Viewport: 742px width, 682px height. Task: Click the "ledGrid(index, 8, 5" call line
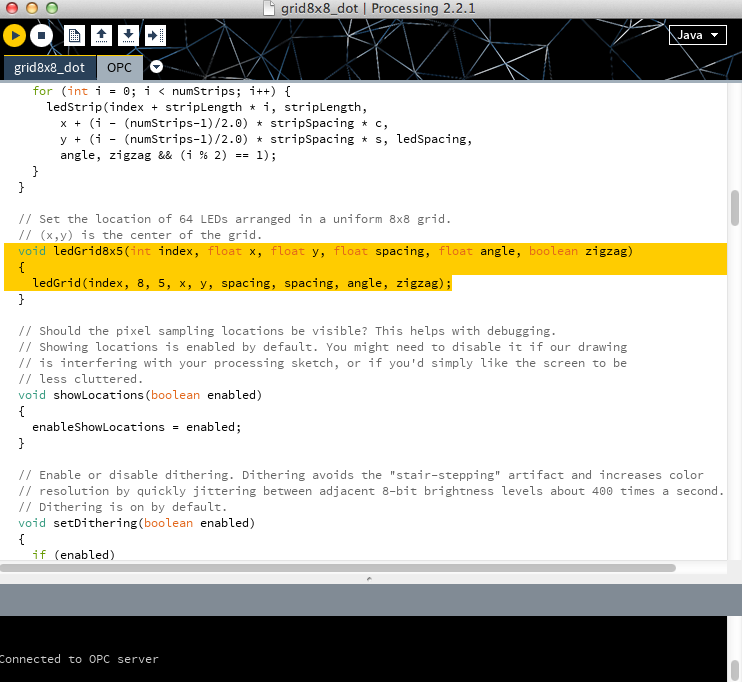click(242, 283)
